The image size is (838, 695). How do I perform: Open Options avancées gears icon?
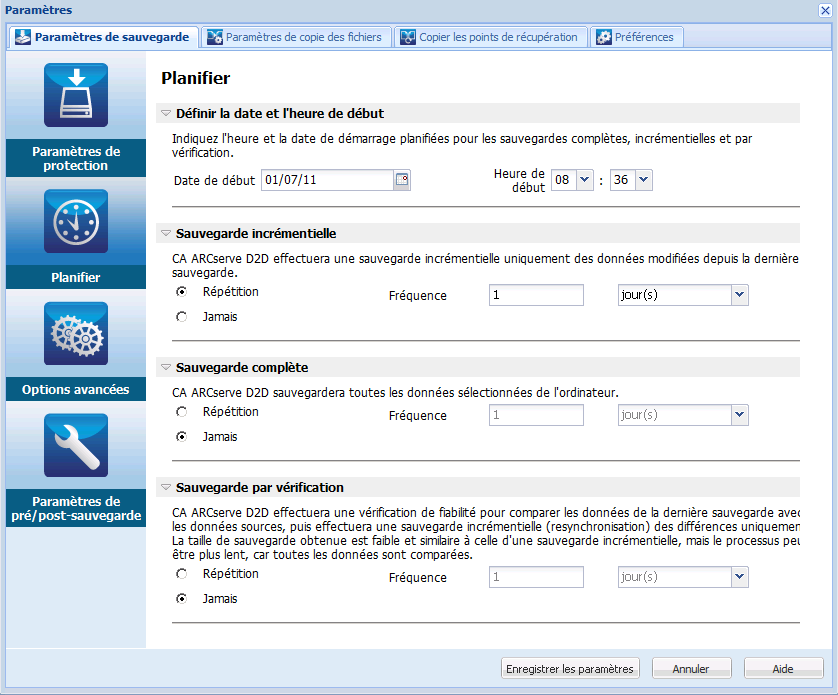76,334
